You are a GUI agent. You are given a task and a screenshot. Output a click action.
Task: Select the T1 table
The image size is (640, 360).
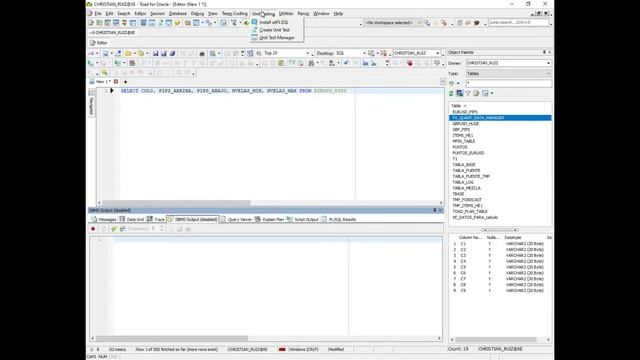point(455,159)
